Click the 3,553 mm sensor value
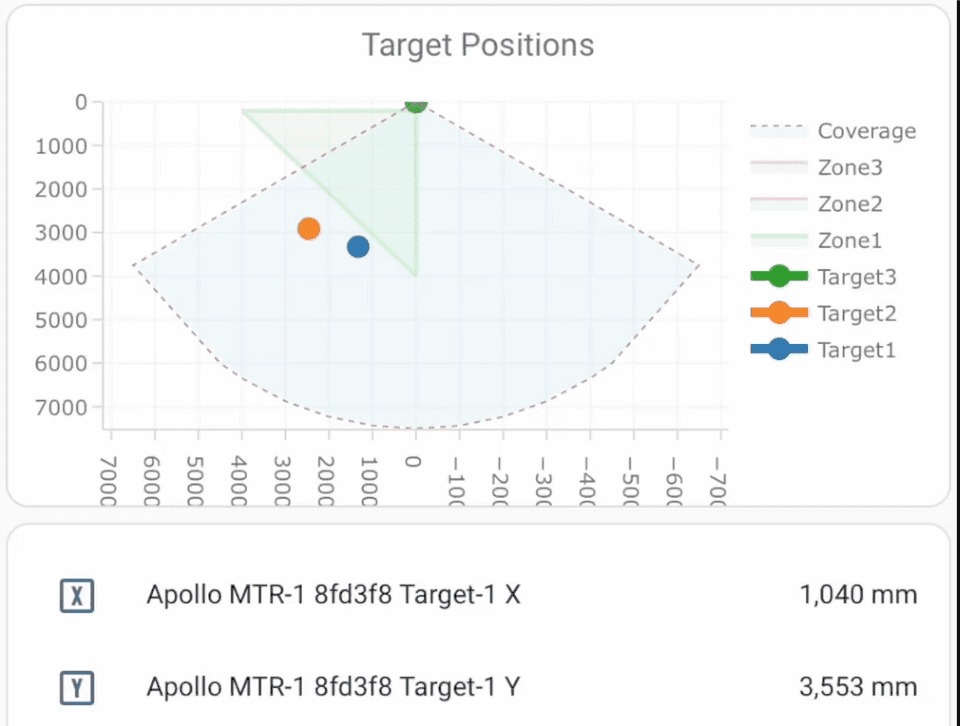Image resolution: width=960 pixels, height=726 pixels. [858, 687]
